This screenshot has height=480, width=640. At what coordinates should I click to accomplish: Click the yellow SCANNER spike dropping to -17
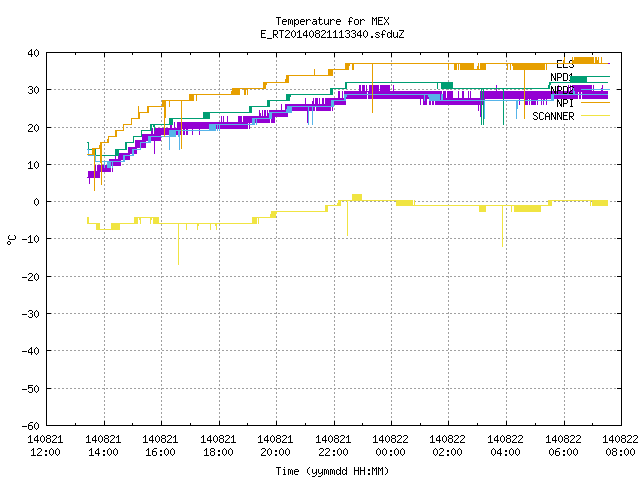pos(178,244)
